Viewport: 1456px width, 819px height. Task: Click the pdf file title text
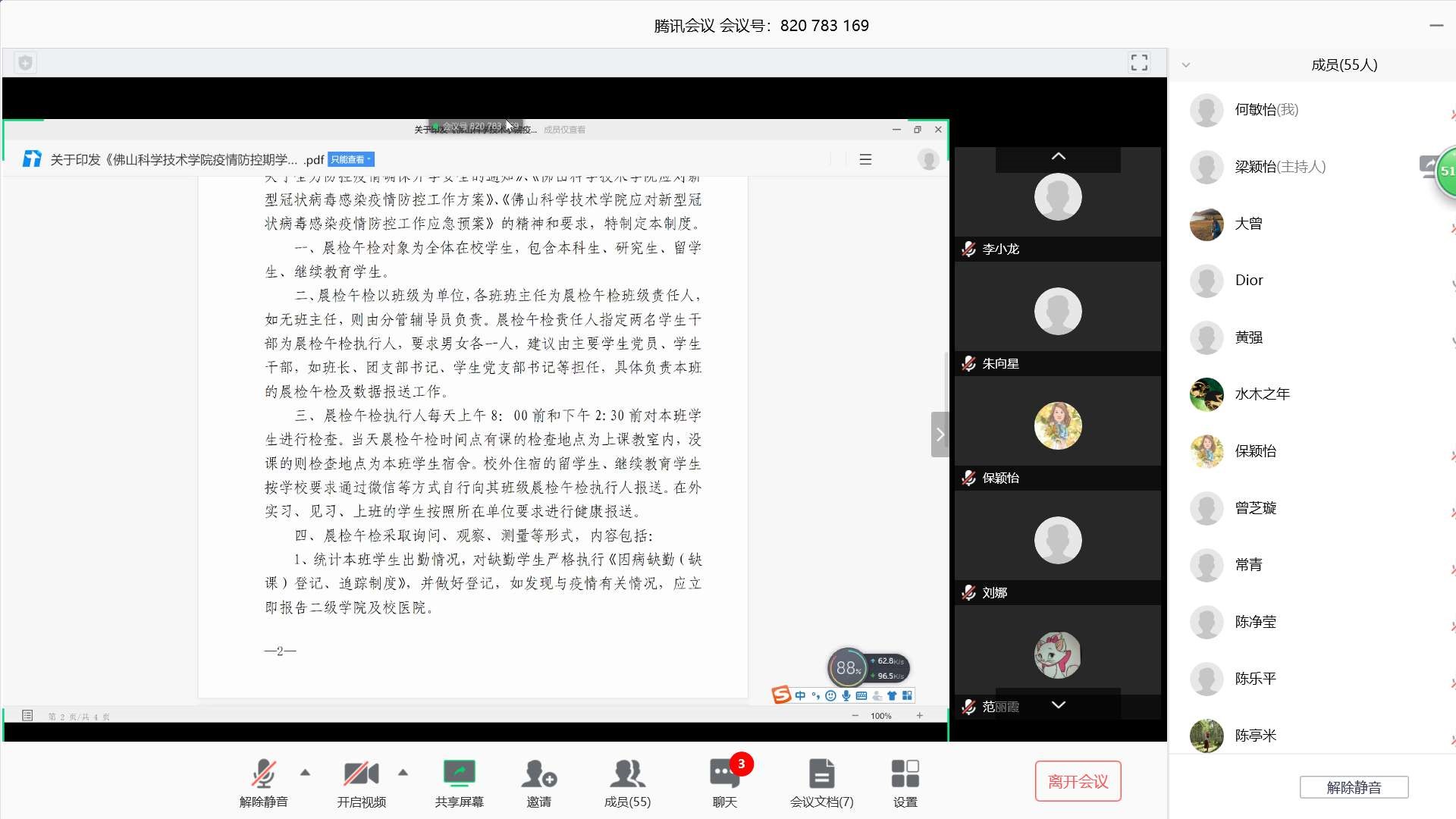coord(187,159)
